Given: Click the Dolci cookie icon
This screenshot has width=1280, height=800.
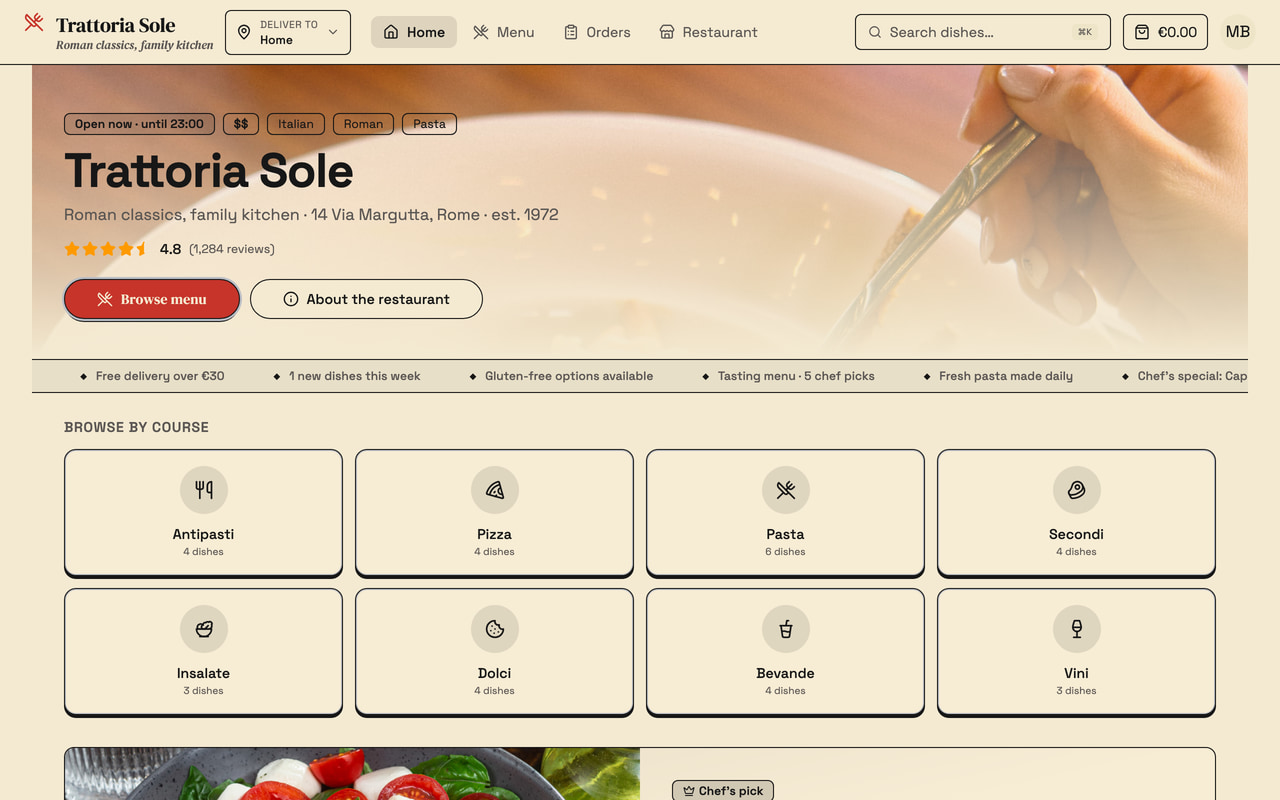Looking at the screenshot, I should click(495, 629).
